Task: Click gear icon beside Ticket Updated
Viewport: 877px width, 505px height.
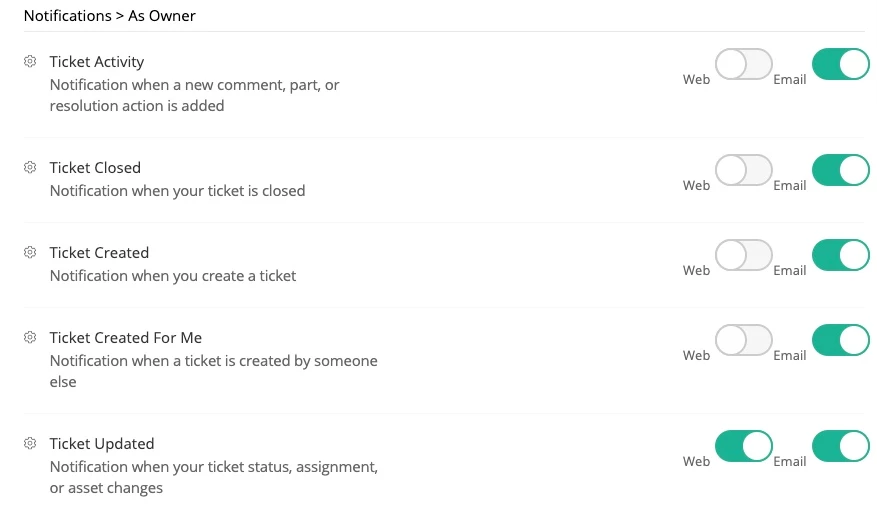Action: [30, 444]
